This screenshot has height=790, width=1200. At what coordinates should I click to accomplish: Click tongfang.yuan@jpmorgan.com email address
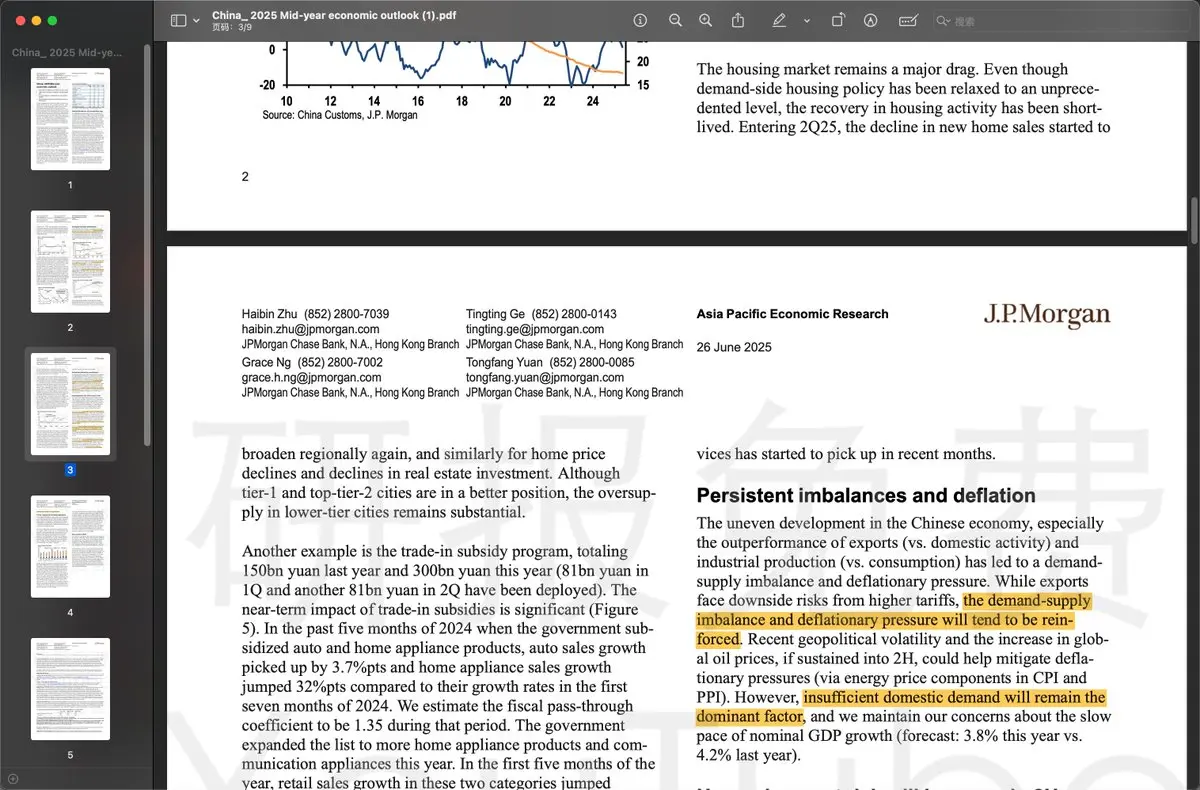545,378
